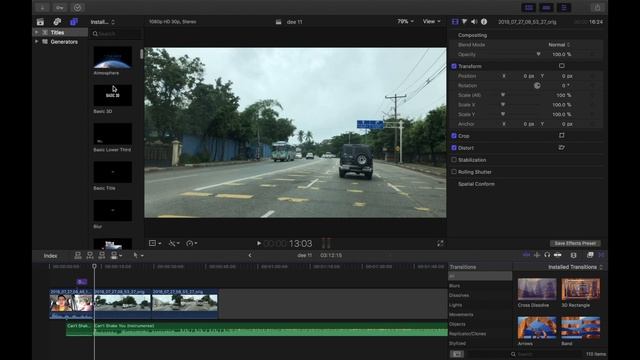Open the Select arrow tool dropdown
The height and width of the screenshot is (360, 640).
(x=138, y=256)
